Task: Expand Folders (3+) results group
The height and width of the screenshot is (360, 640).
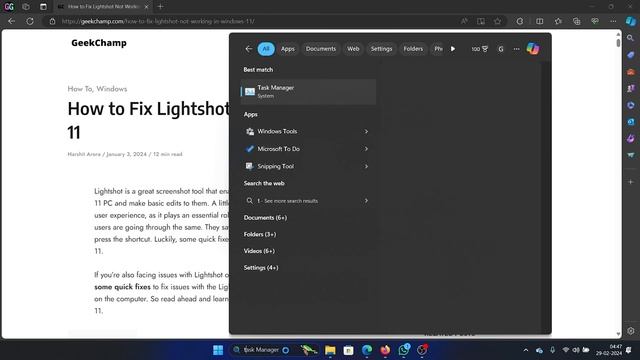Action: [x=260, y=234]
